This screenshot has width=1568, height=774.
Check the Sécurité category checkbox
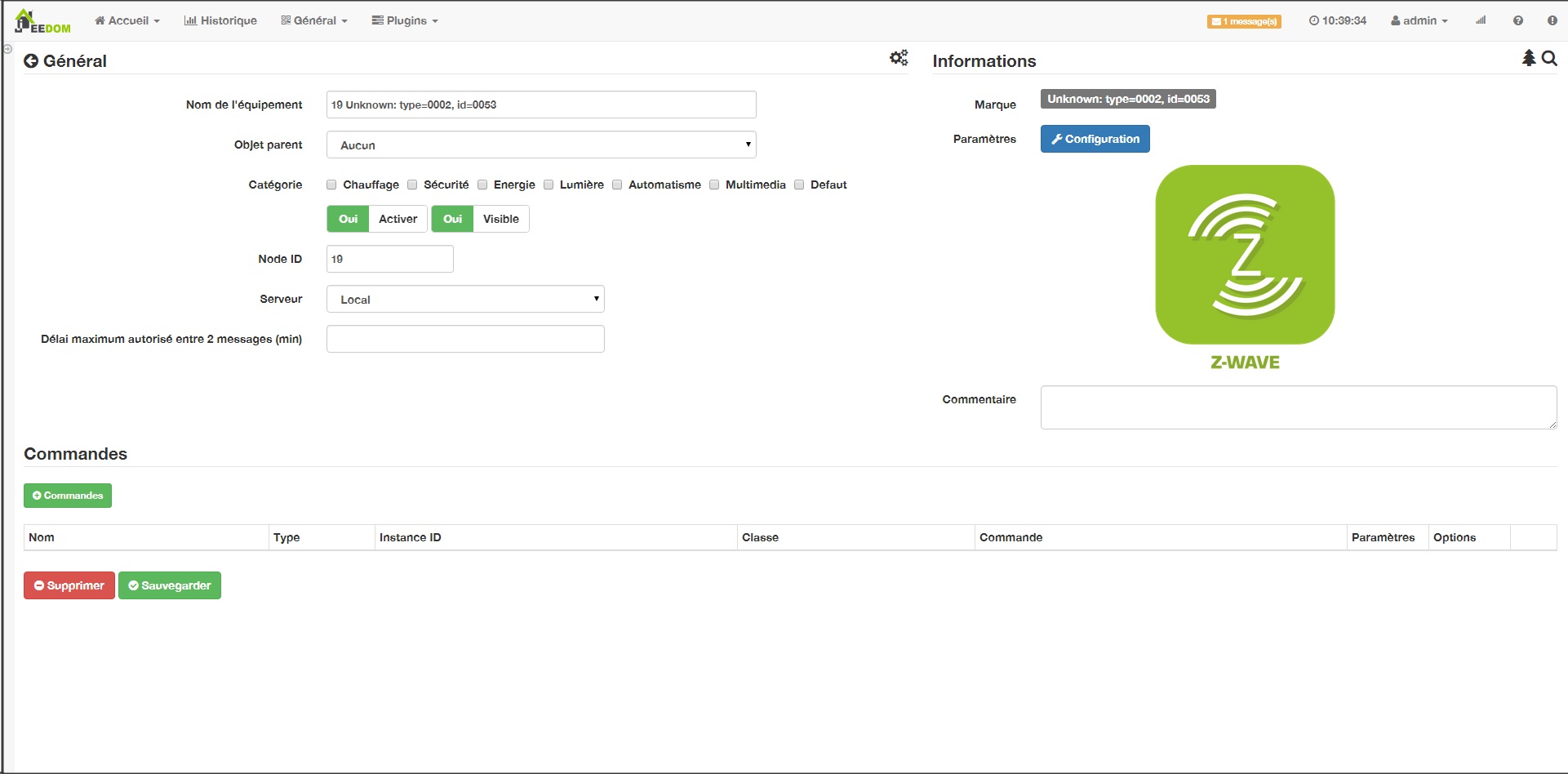tap(412, 185)
